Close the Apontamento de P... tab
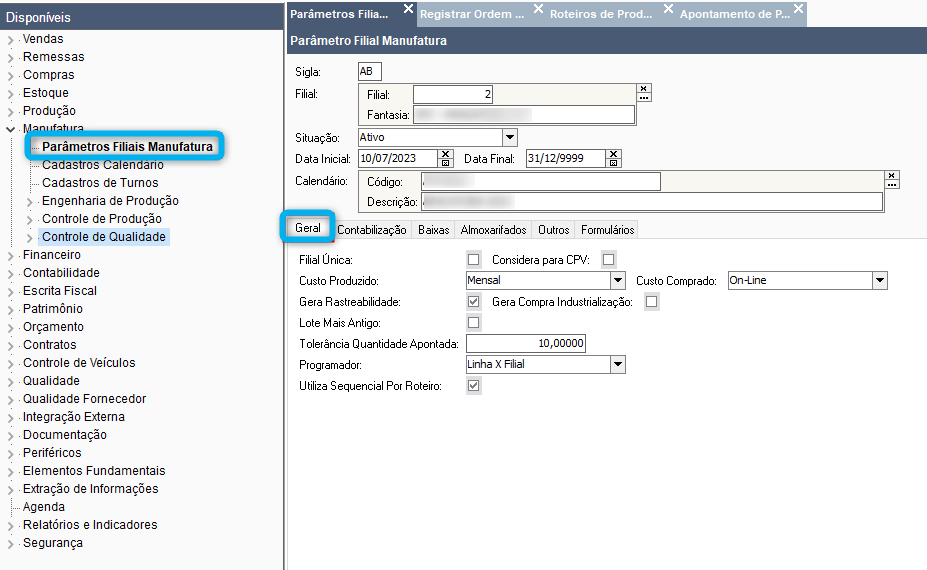This screenshot has width=927, height=570. point(799,9)
